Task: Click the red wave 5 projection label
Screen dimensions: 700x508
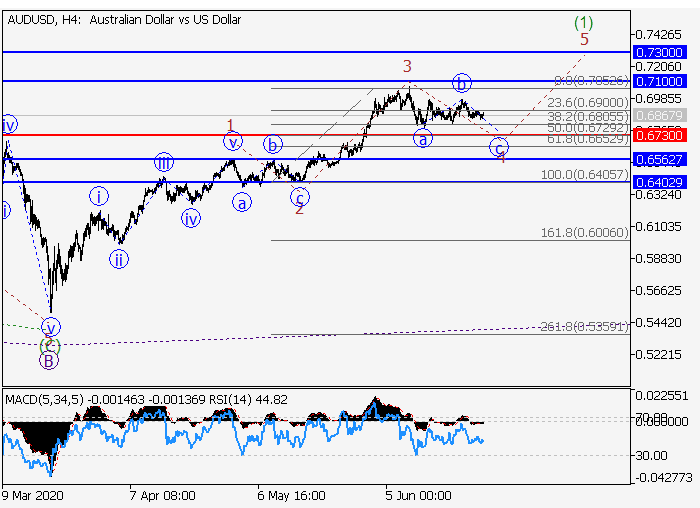Action: pos(585,39)
